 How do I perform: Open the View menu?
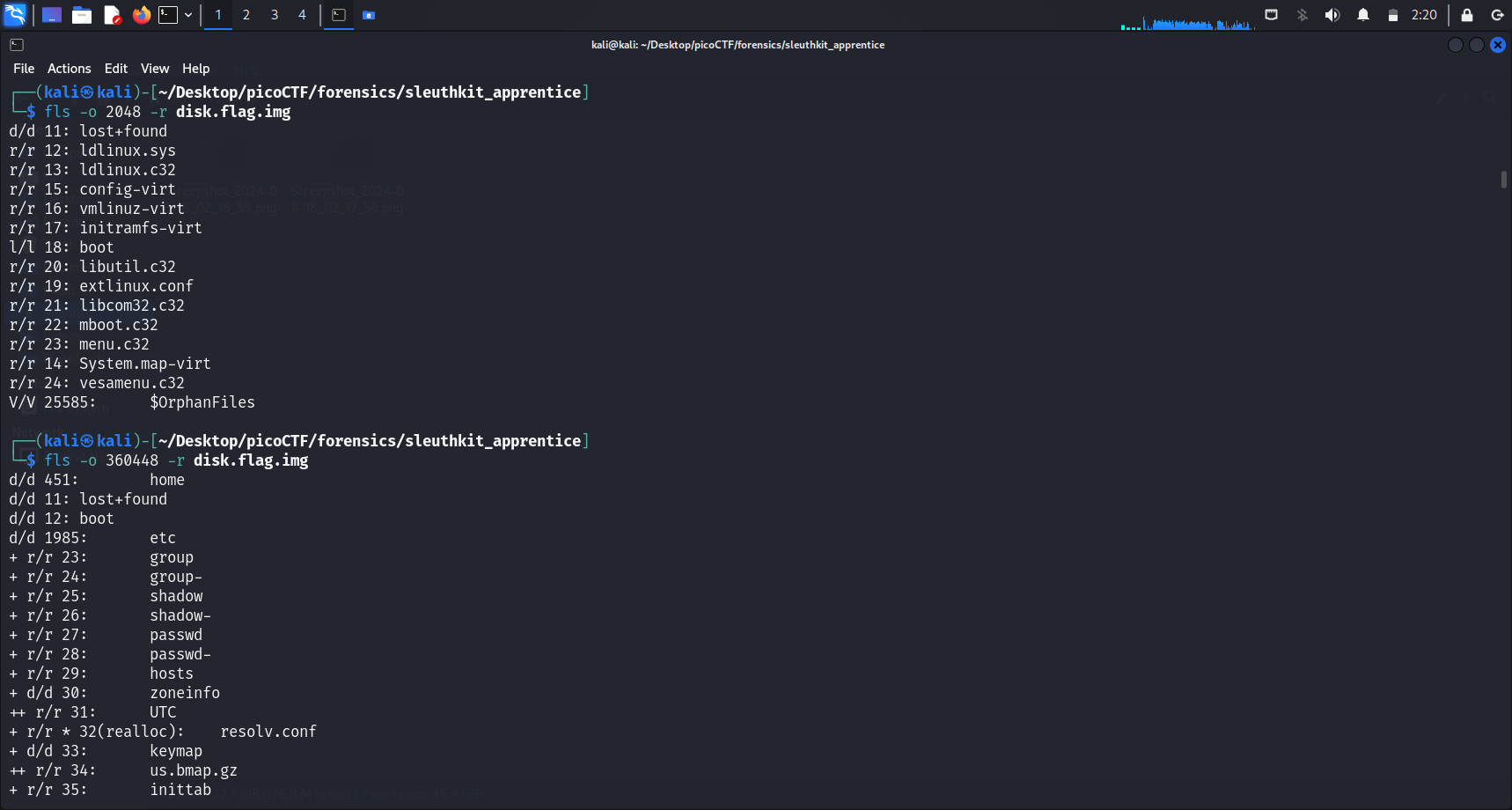pyautogui.click(x=155, y=69)
